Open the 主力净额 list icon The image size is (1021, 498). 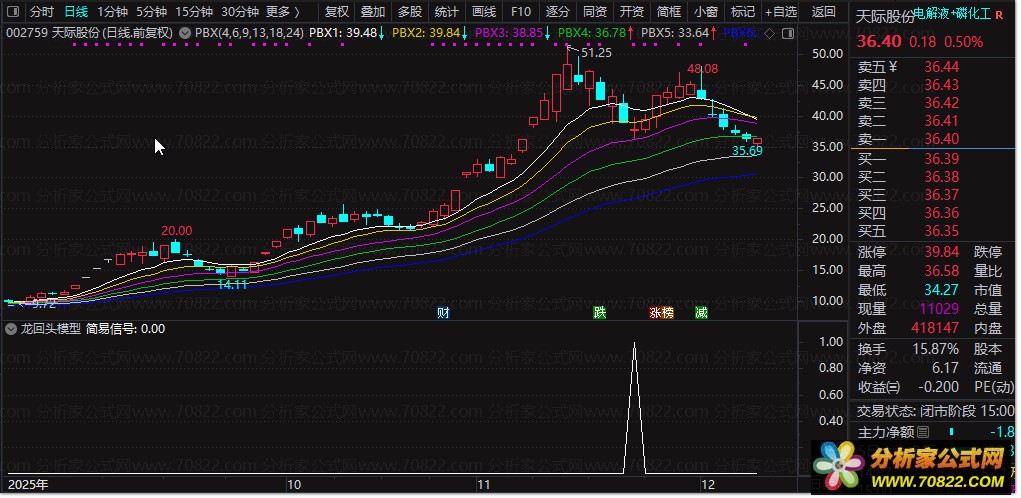coord(923,432)
